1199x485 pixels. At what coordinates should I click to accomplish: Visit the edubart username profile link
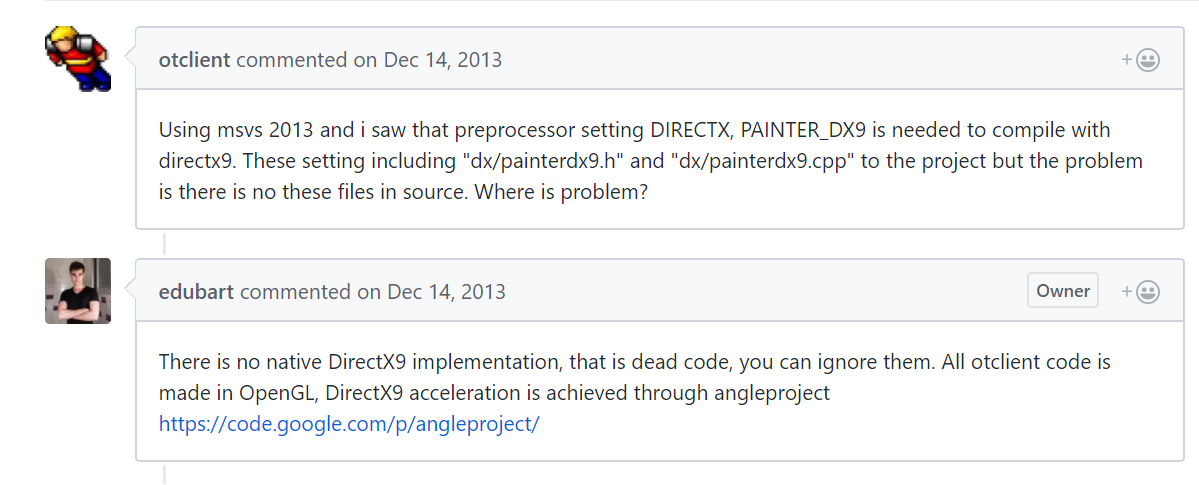click(196, 291)
